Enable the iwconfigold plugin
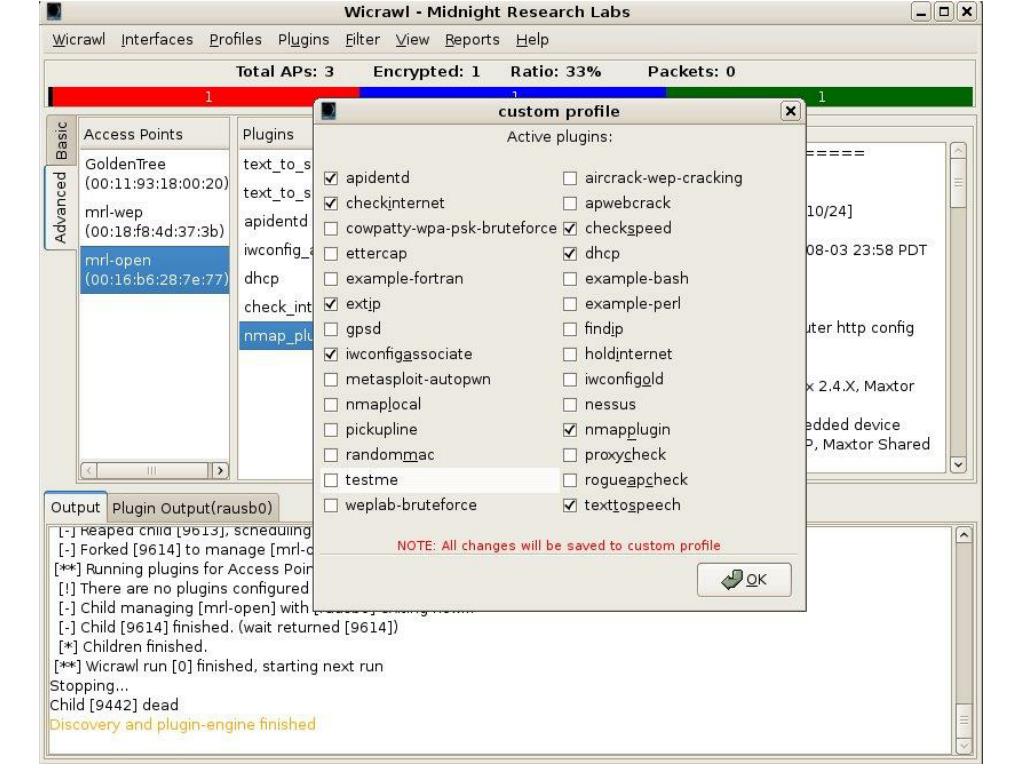1024x768 pixels. (570, 379)
